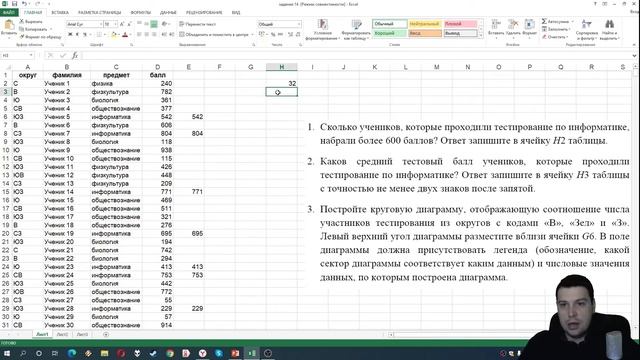
Task: Click the Insert Function fx button
Action: 75,55
